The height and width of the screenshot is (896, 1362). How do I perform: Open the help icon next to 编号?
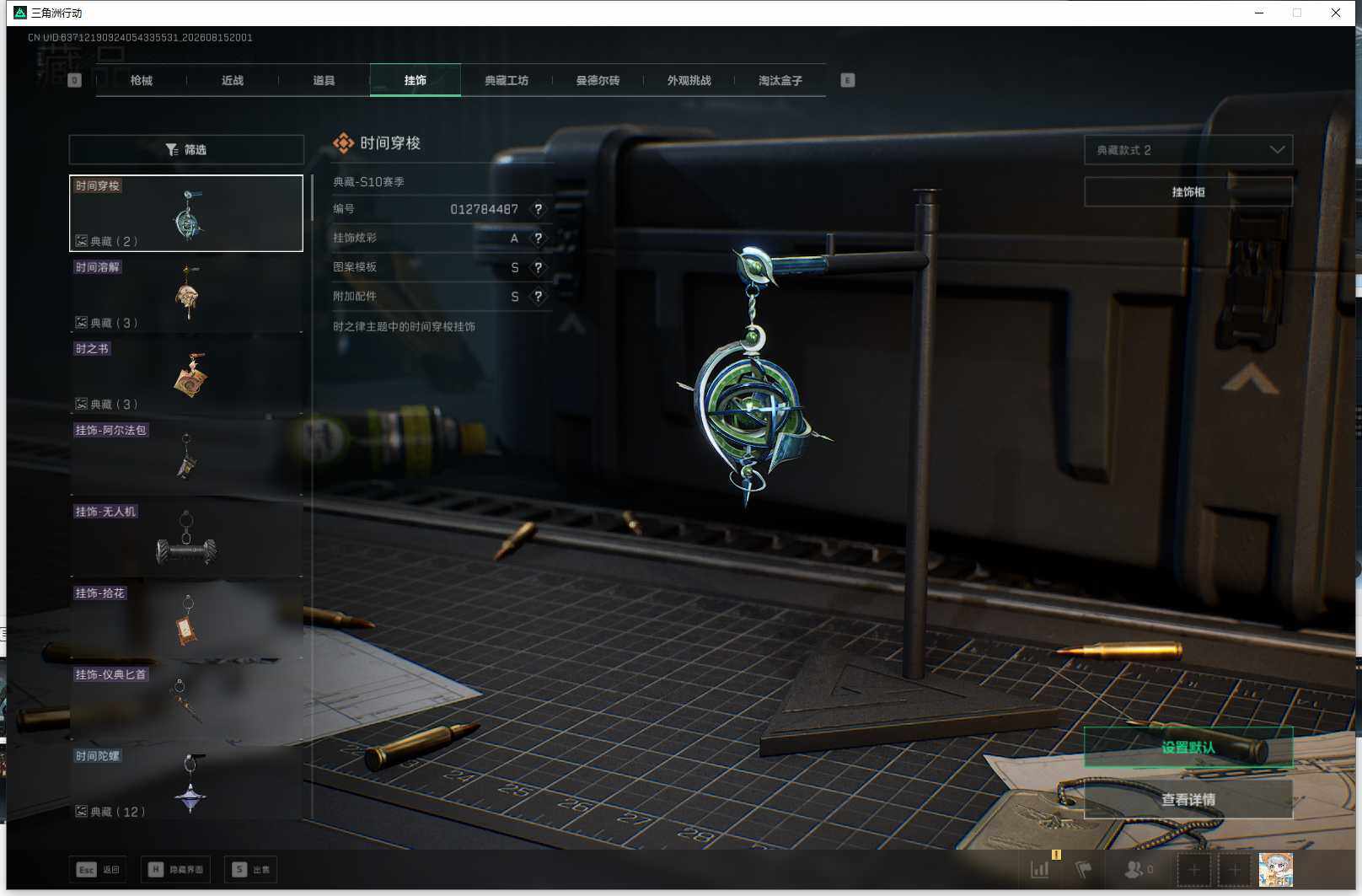coord(538,209)
